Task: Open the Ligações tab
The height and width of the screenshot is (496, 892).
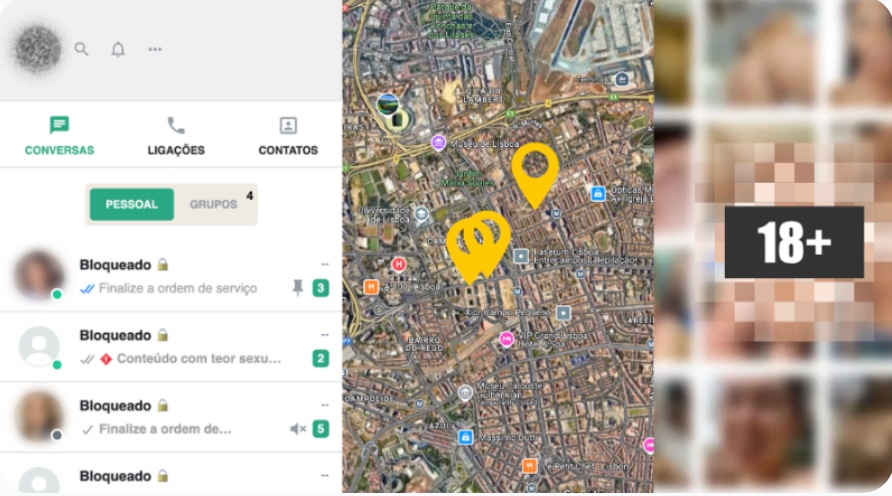Action: tap(176, 136)
